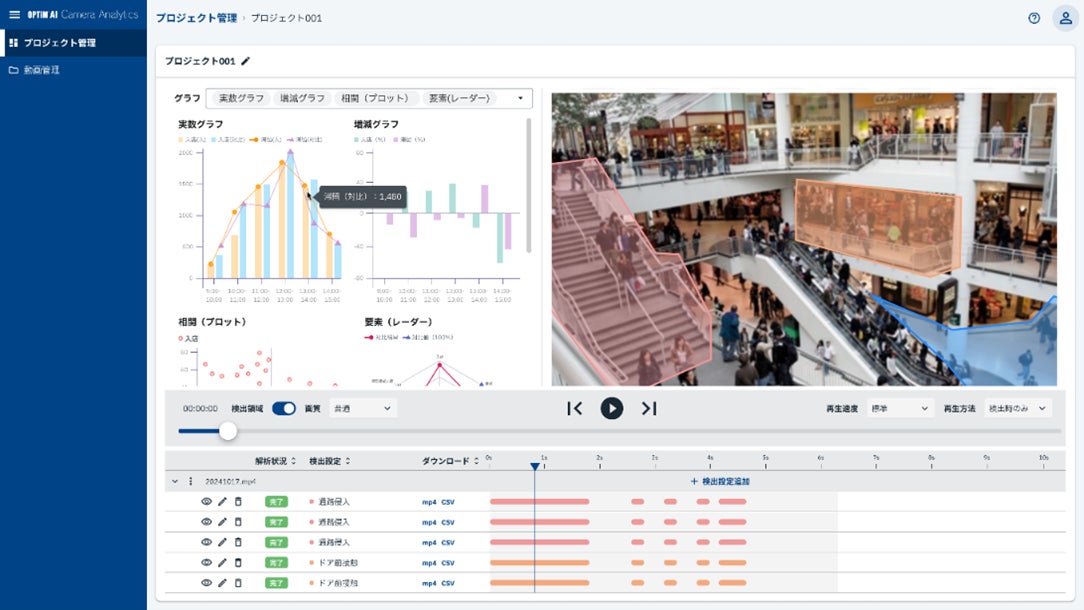The height and width of the screenshot is (610, 1084).
Task: Click the edit pencil in the last detection row
Action: tap(222, 582)
